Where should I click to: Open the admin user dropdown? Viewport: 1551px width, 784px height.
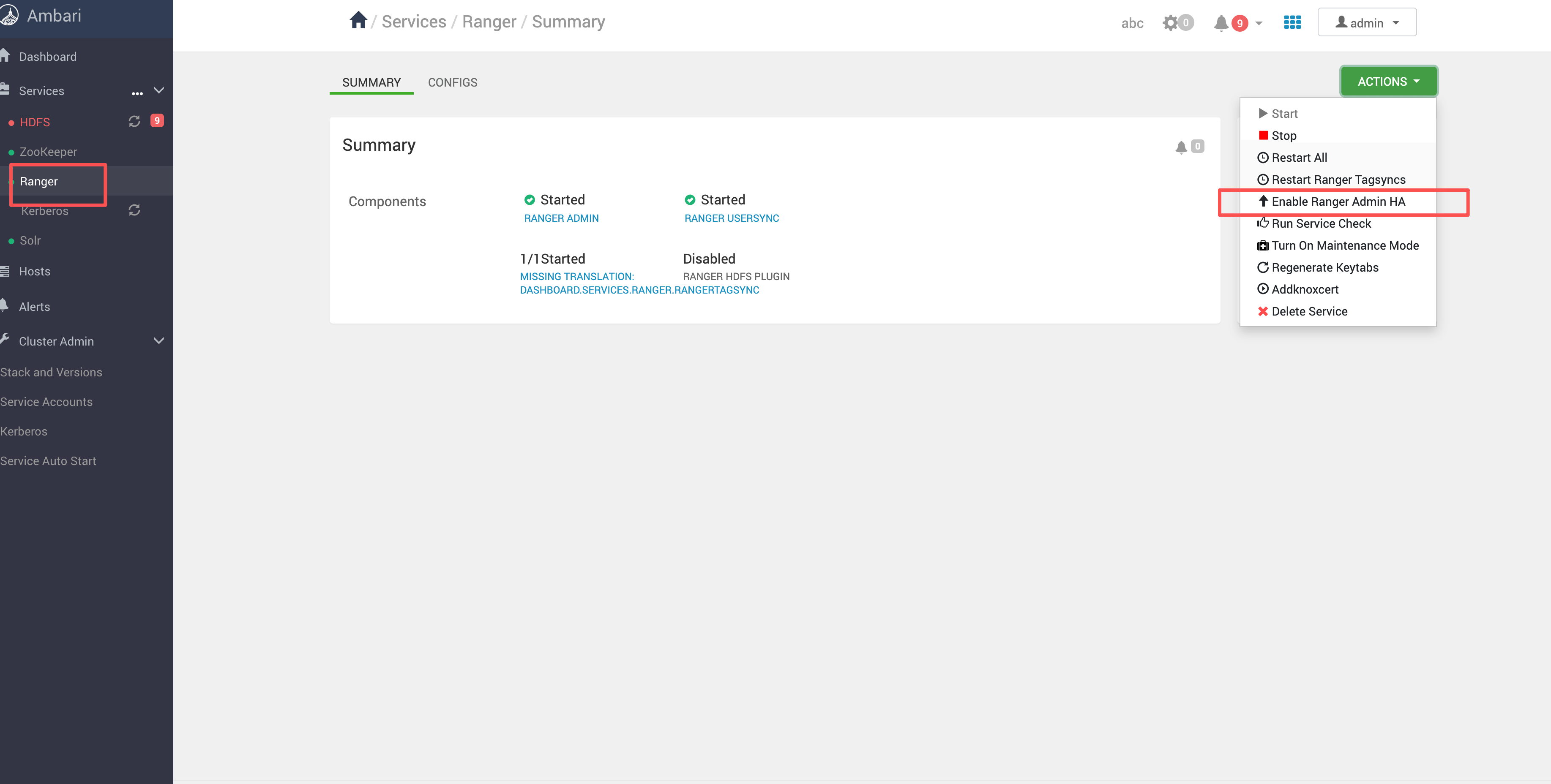pyautogui.click(x=1366, y=23)
